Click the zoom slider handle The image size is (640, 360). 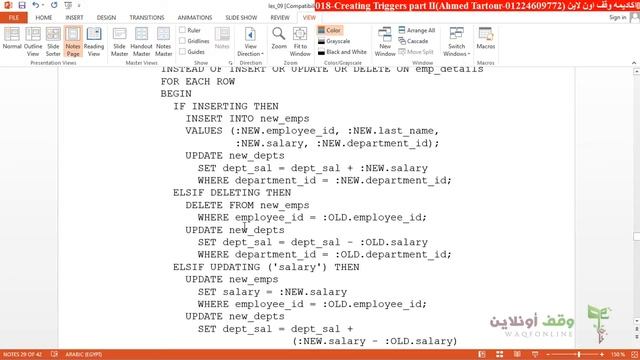point(579,354)
